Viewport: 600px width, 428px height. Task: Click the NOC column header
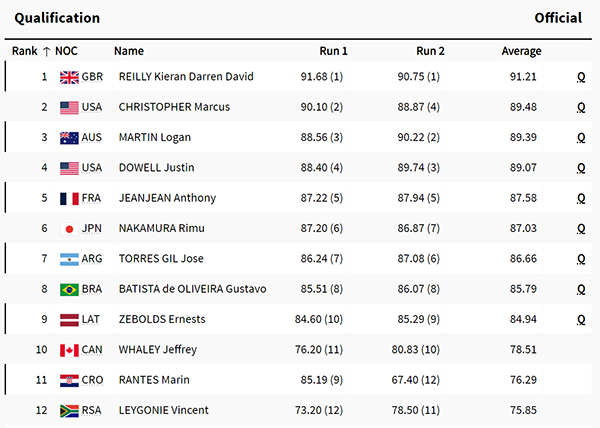(66, 51)
